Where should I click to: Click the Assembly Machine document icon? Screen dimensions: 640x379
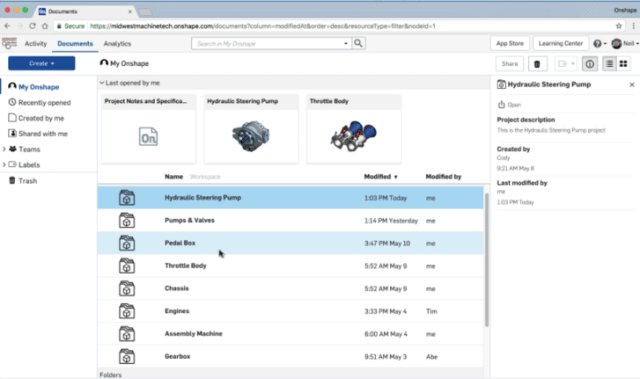point(127,334)
